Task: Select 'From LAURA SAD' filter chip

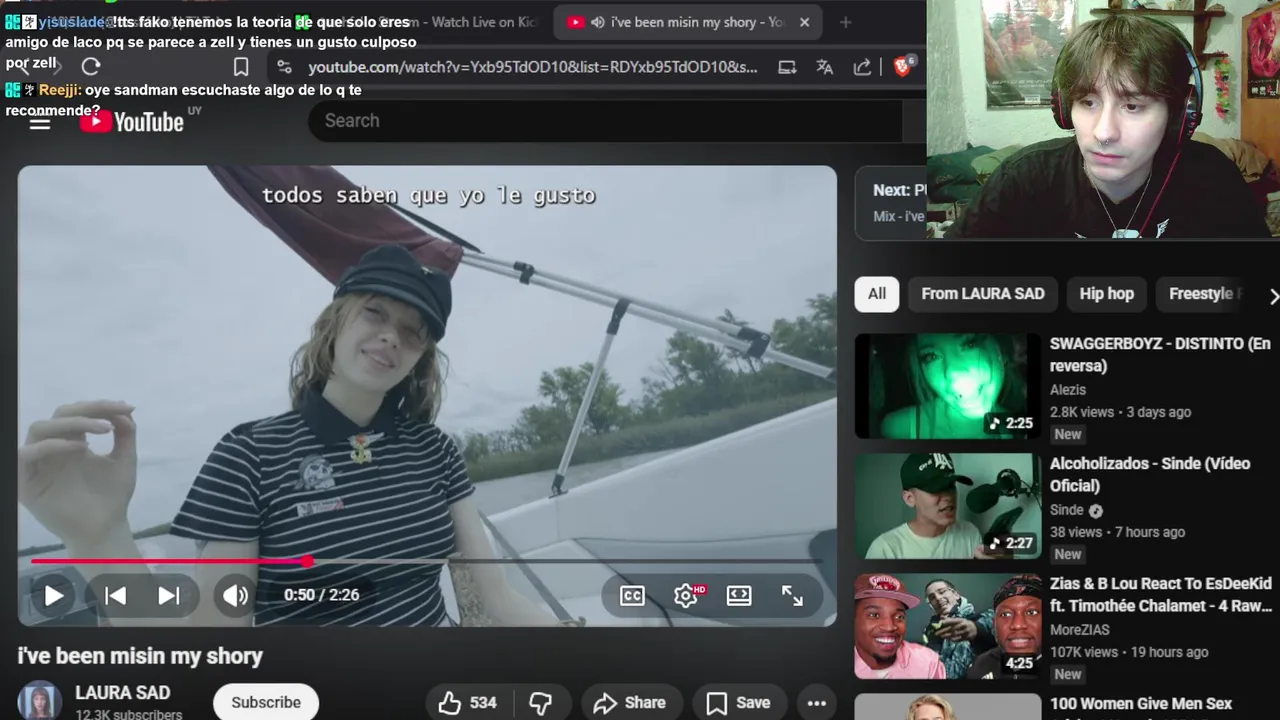Action: (983, 294)
